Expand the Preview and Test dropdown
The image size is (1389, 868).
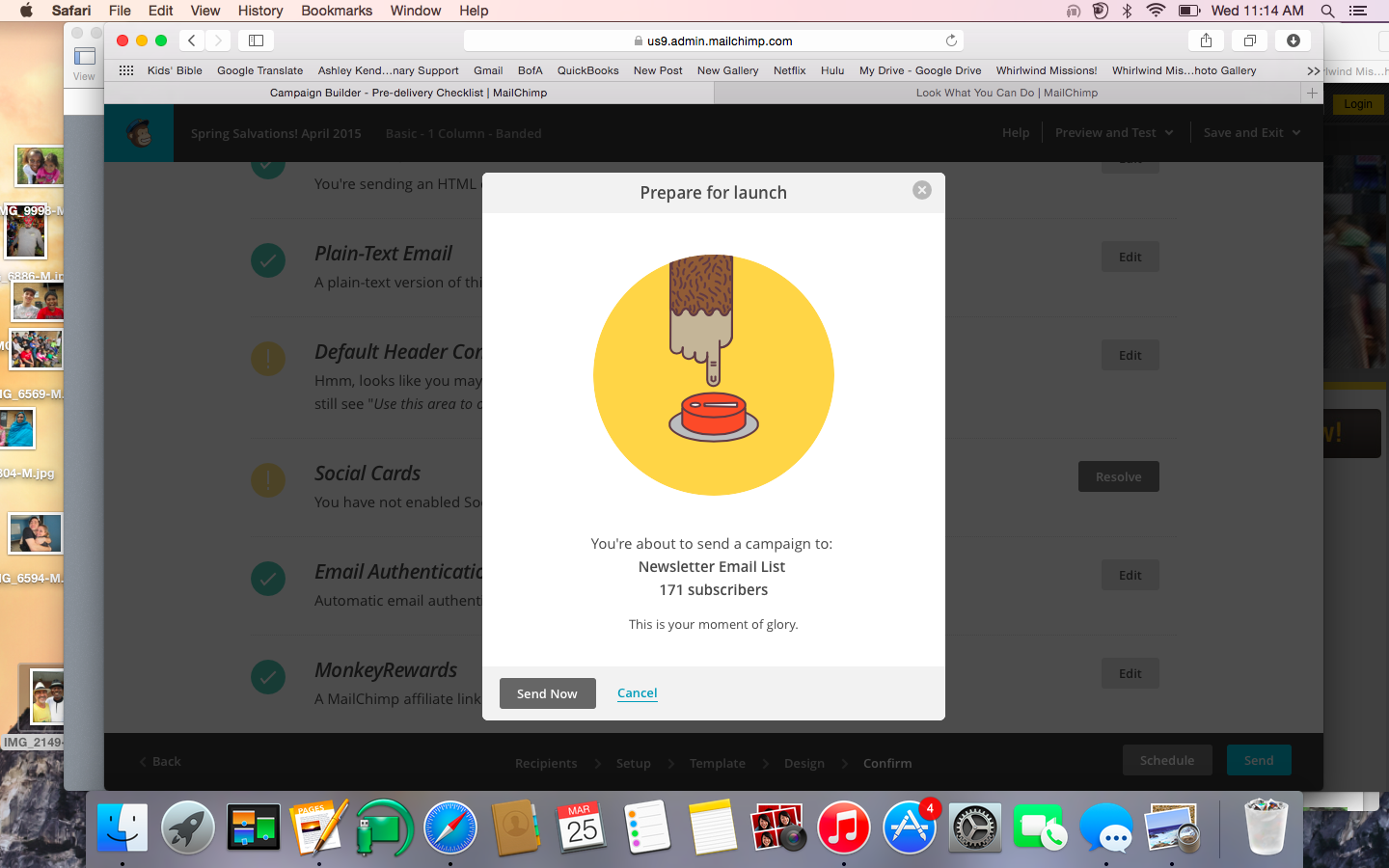click(x=1114, y=133)
